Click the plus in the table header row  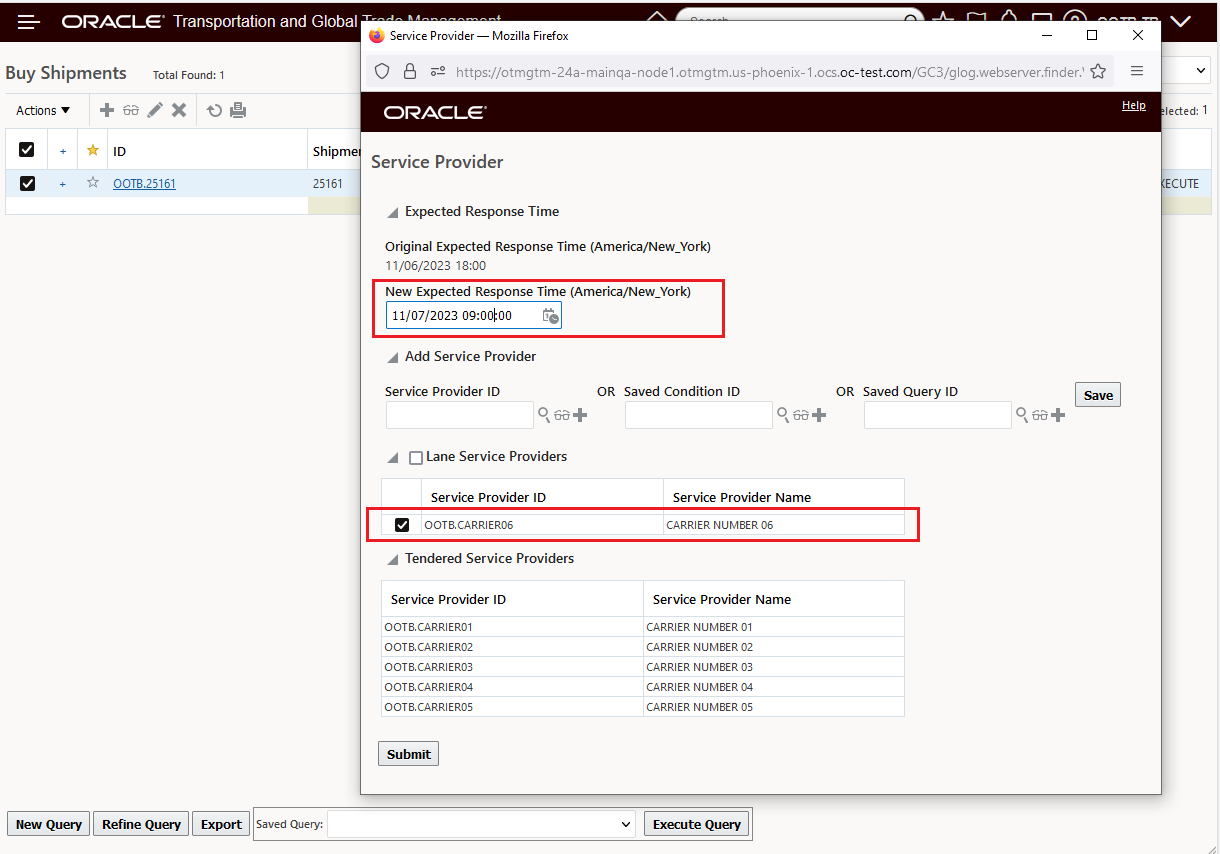63,151
